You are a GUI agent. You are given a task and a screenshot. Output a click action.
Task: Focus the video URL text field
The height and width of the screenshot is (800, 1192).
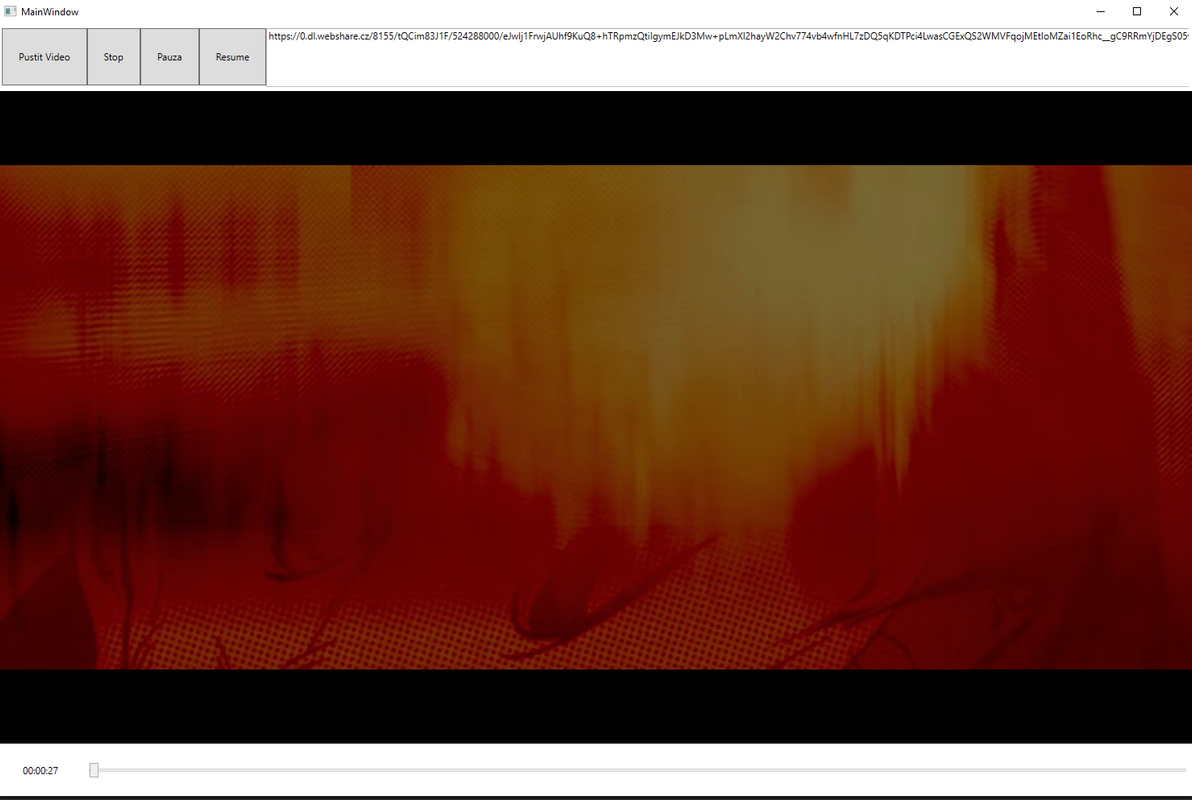[728, 57]
